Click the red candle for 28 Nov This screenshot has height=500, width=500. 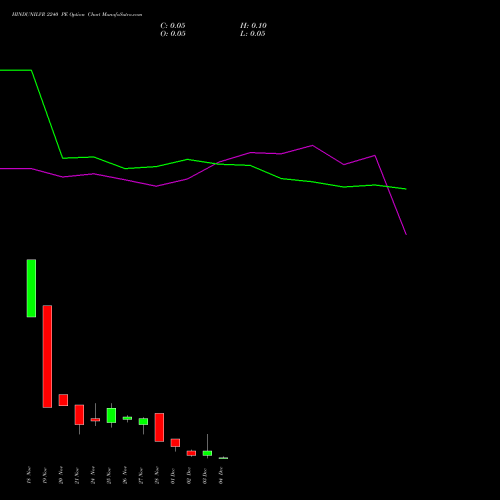point(159,427)
